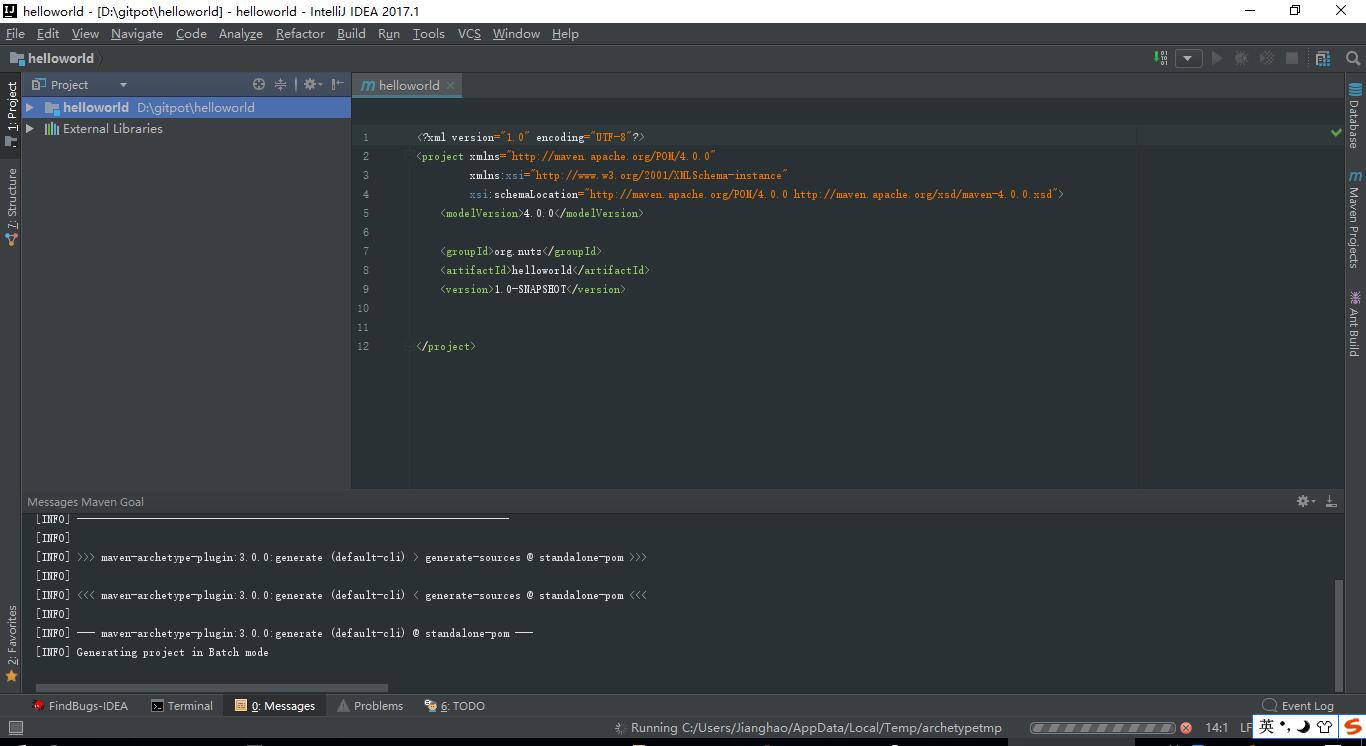Open the Refactor menu

[300, 33]
